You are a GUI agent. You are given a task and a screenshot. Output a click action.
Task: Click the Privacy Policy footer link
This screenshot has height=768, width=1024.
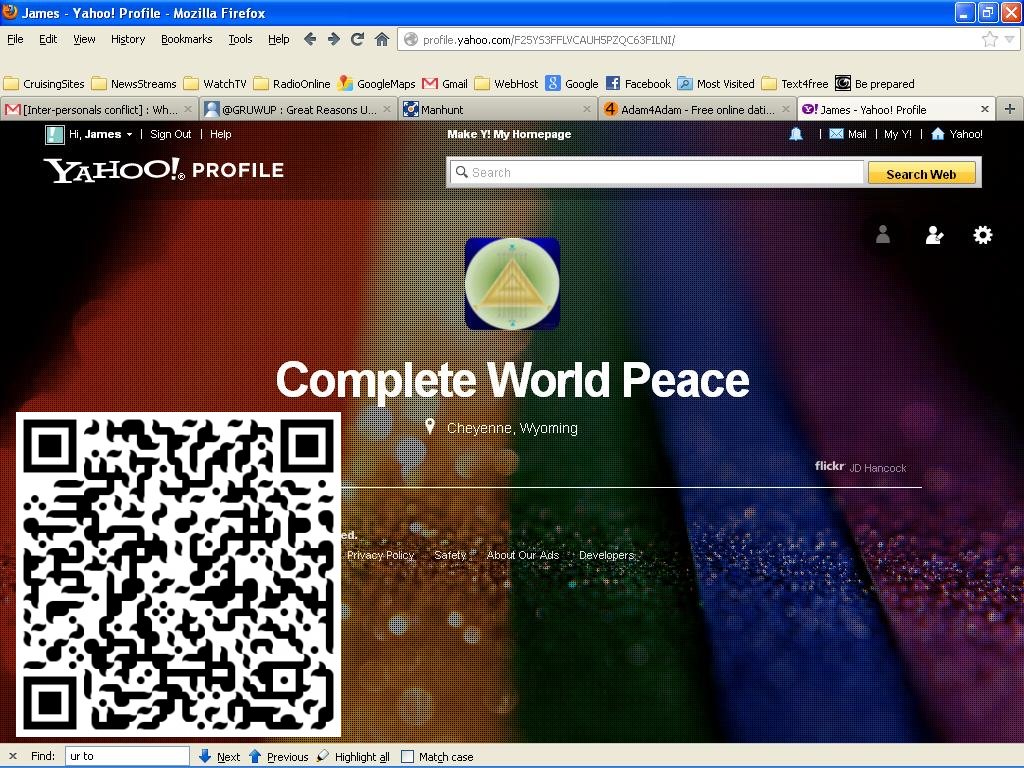[x=381, y=555]
